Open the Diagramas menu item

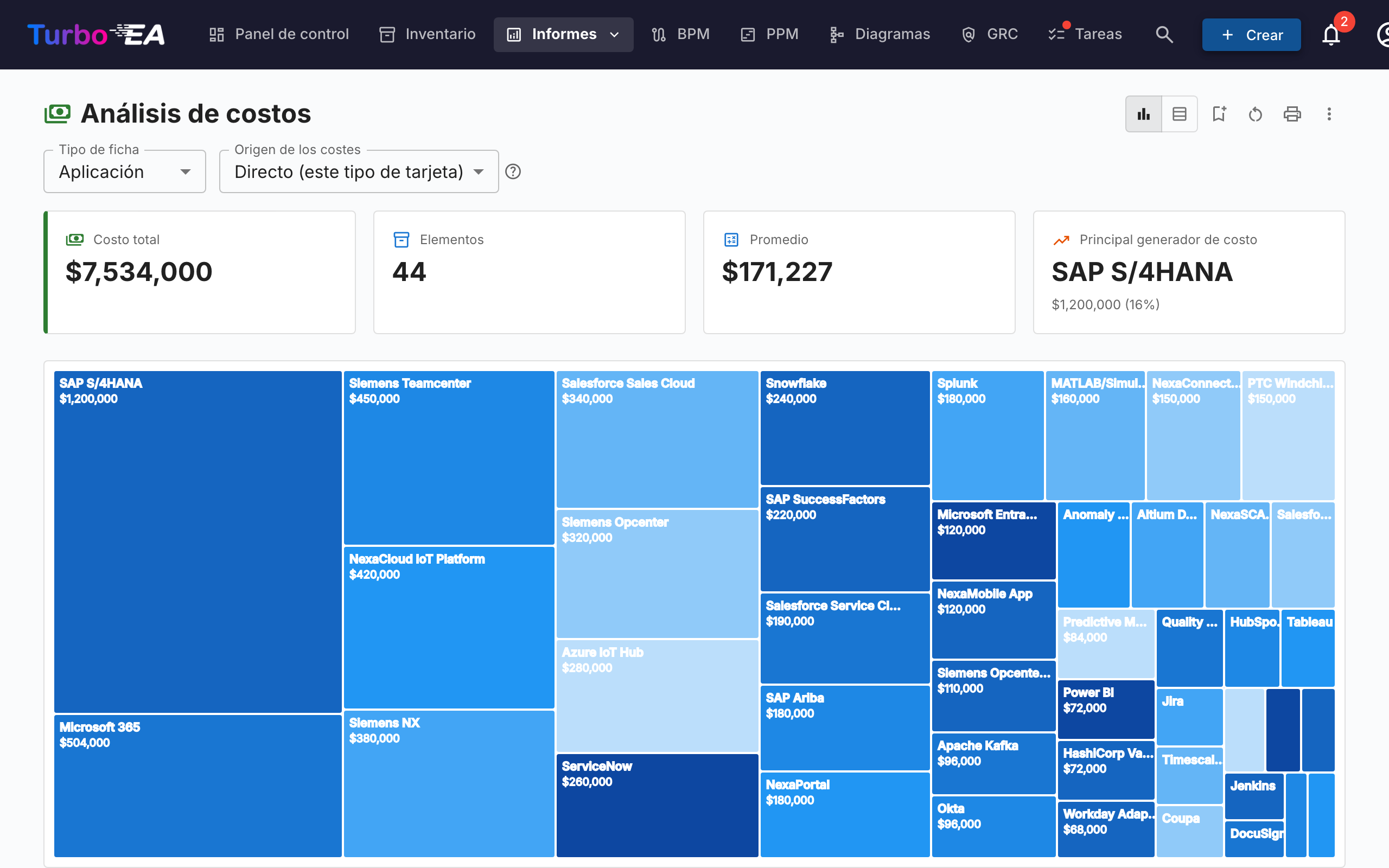(x=880, y=34)
